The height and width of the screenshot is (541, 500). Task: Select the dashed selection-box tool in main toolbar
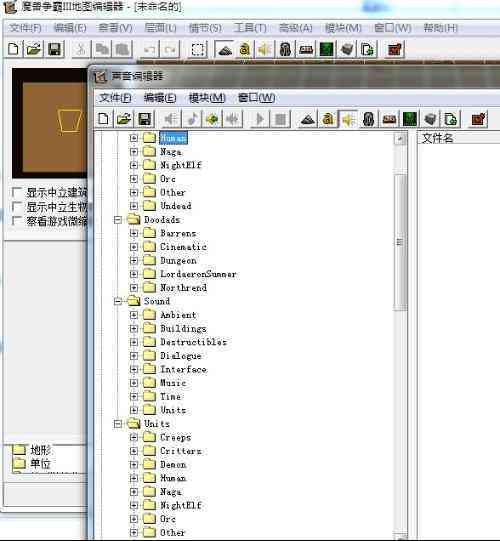198,49
